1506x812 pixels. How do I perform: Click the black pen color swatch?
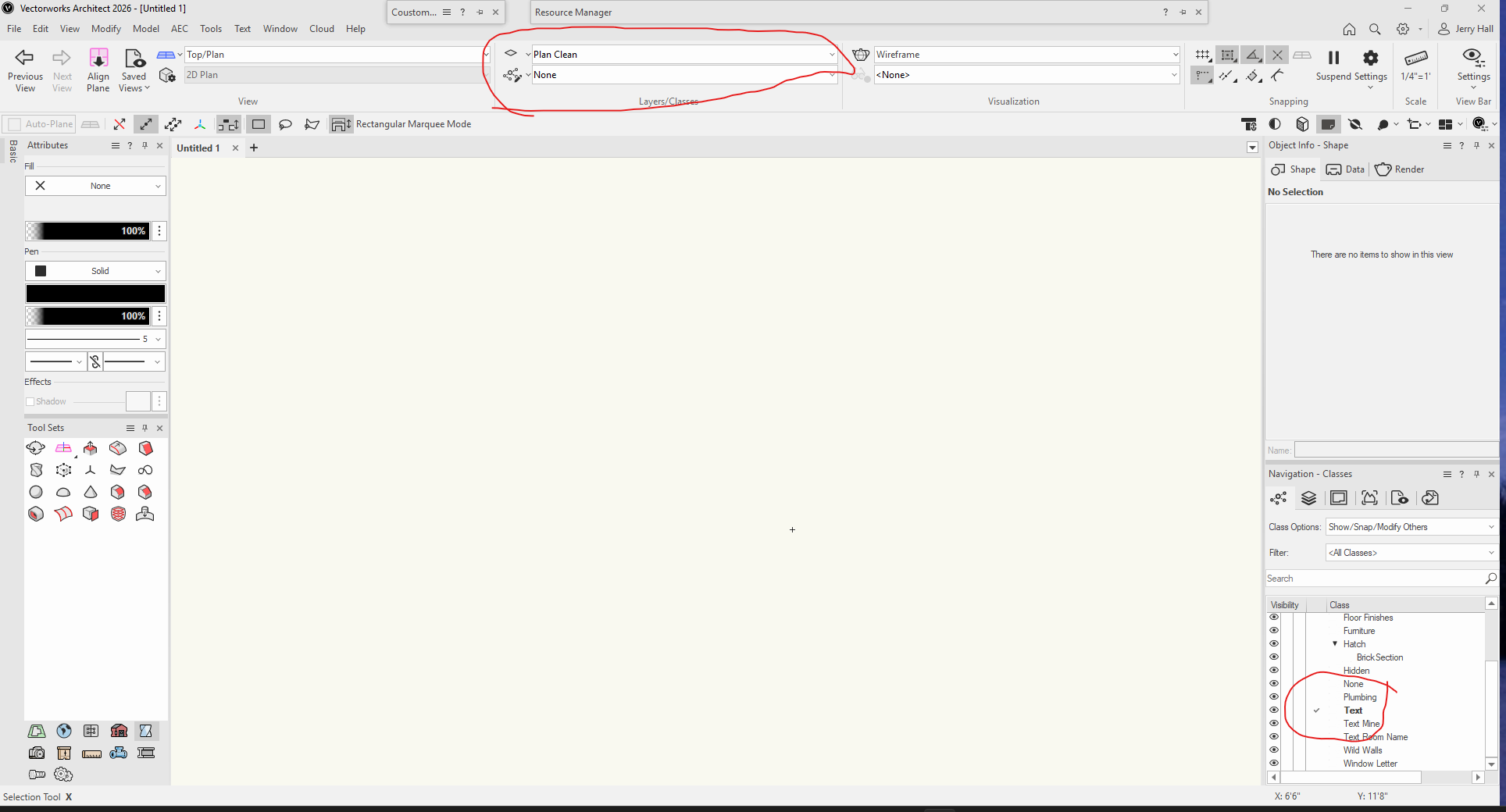[95, 294]
